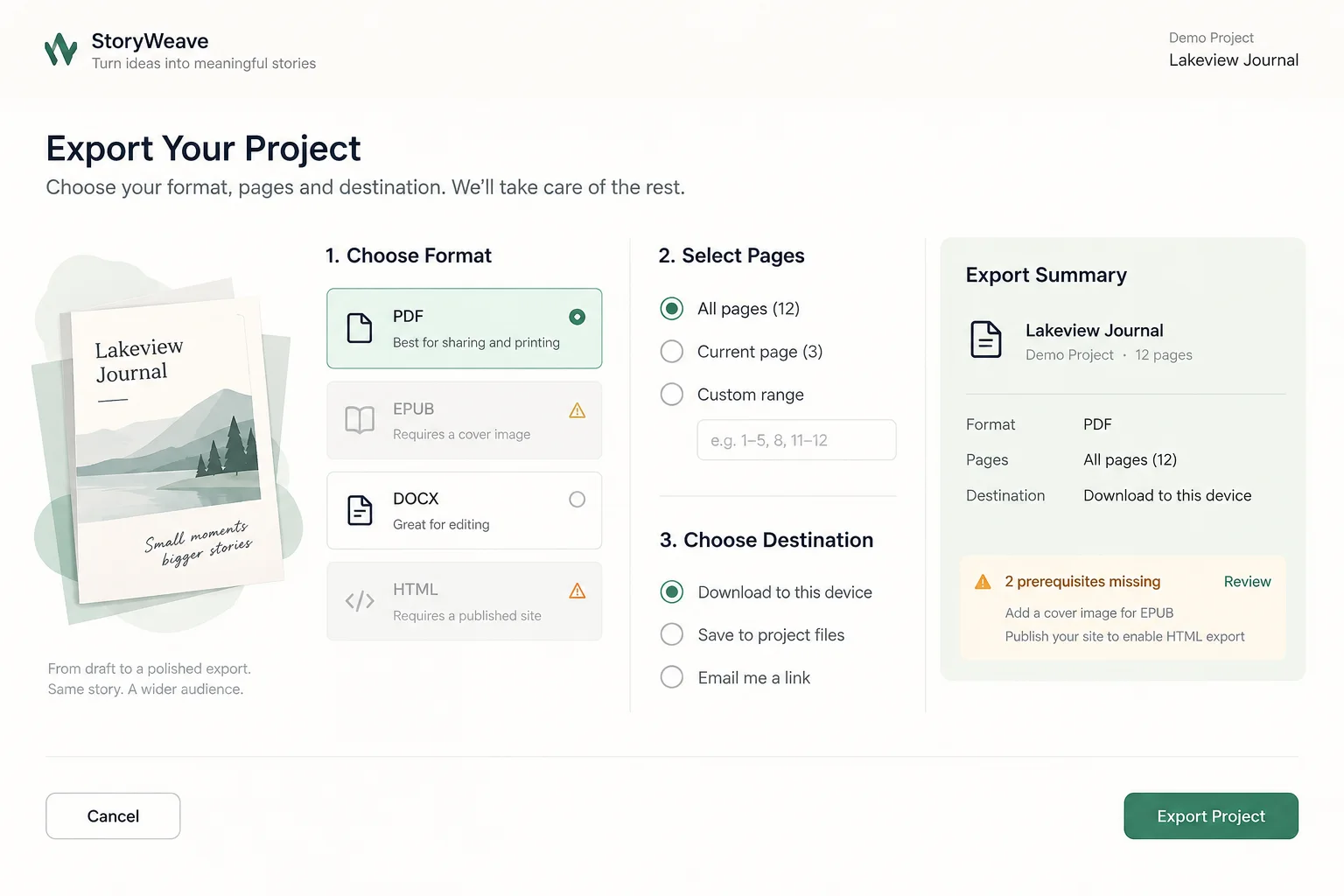The height and width of the screenshot is (896, 1344).
Task: Click the PDF file icon
Action: pyautogui.click(x=360, y=328)
